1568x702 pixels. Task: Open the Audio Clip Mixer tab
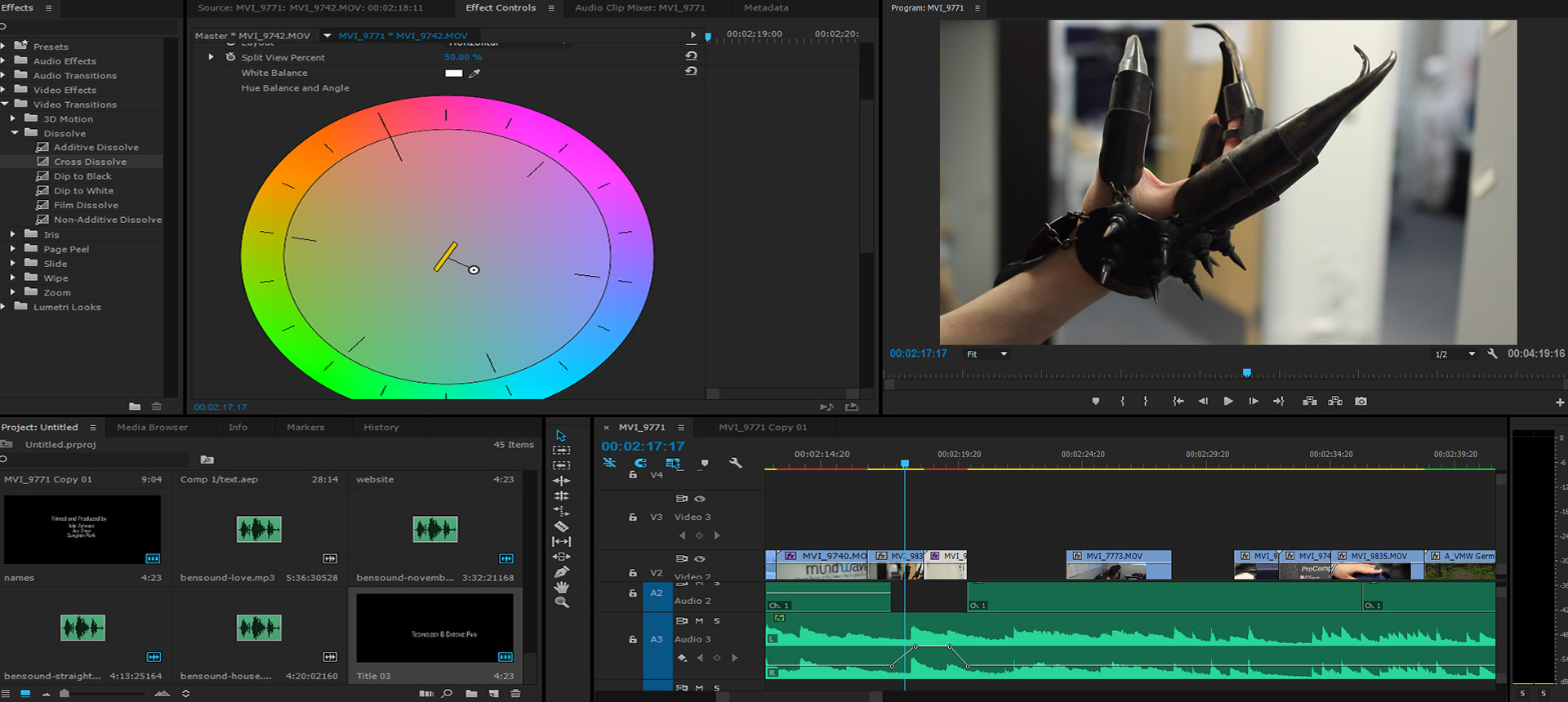coord(639,8)
